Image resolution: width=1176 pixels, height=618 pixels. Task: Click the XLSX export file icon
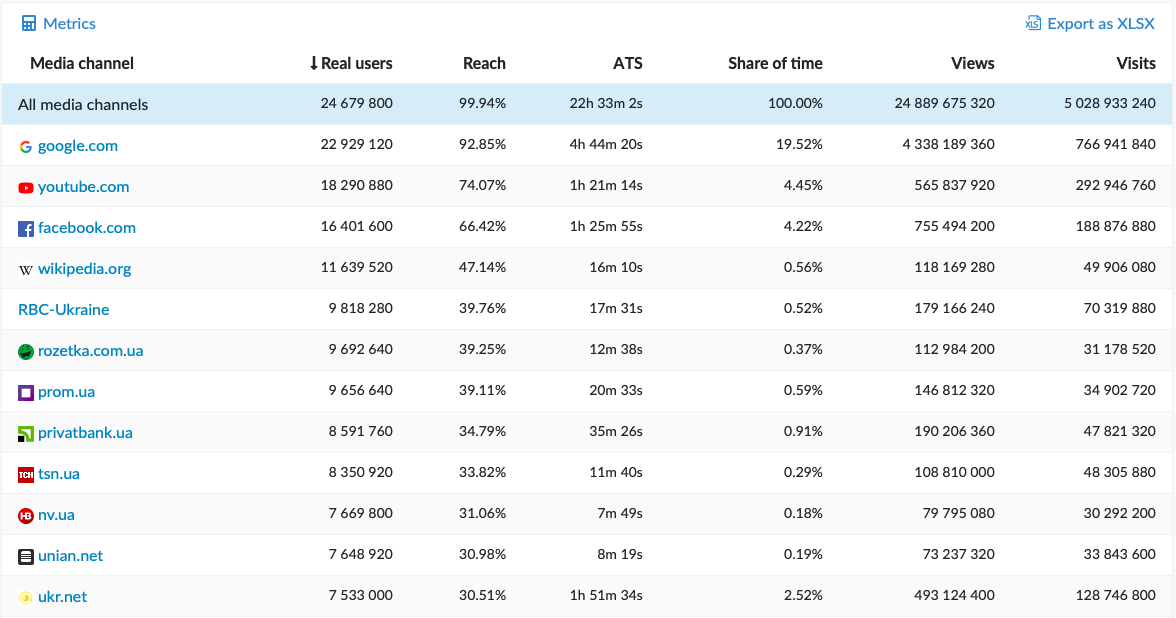tap(1033, 24)
